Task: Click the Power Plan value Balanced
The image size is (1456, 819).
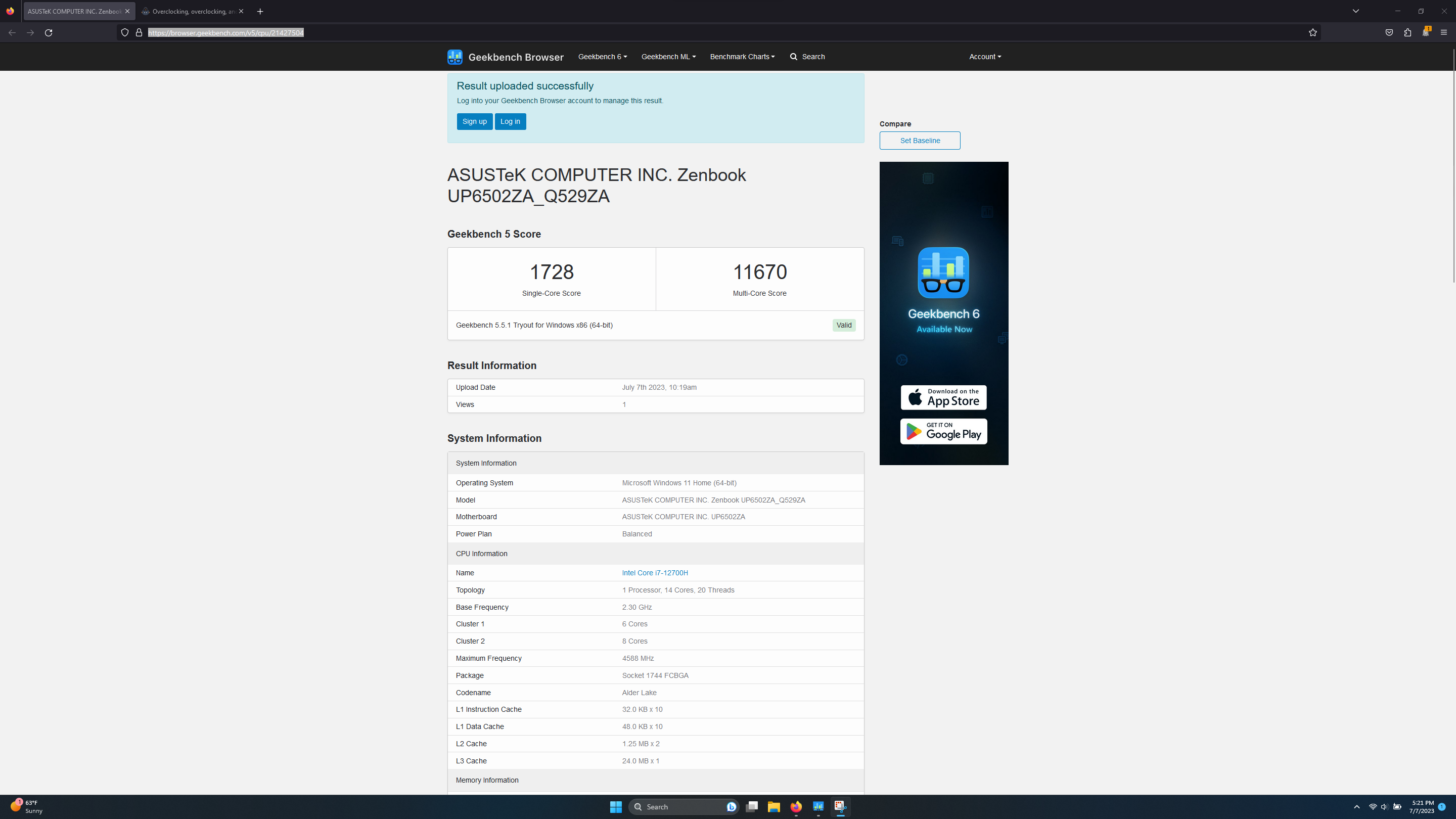Action: [636, 534]
